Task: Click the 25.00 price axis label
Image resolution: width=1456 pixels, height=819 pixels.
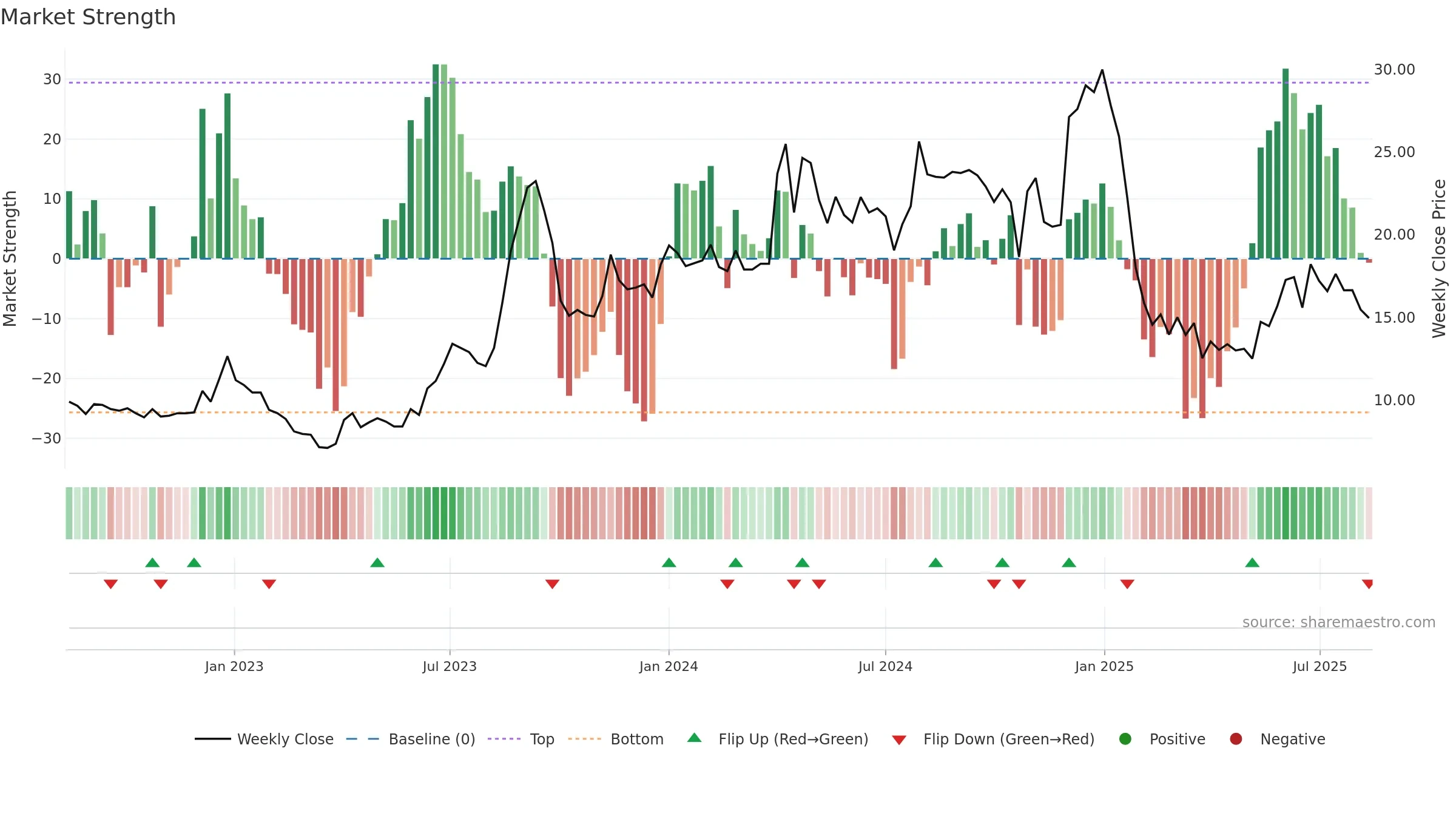Action: tap(1394, 152)
